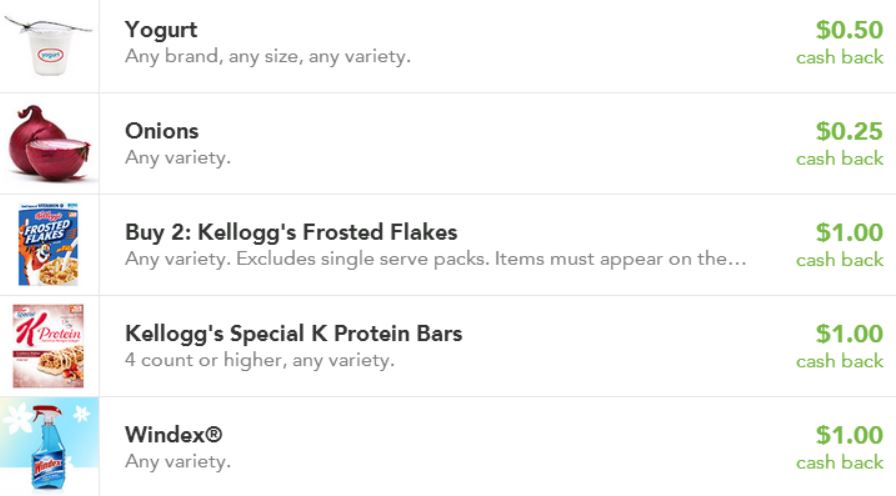Click "Any brand, any size, any variety" description
The width and height of the screenshot is (896, 496).
pyautogui.click(x=267, y=57)
